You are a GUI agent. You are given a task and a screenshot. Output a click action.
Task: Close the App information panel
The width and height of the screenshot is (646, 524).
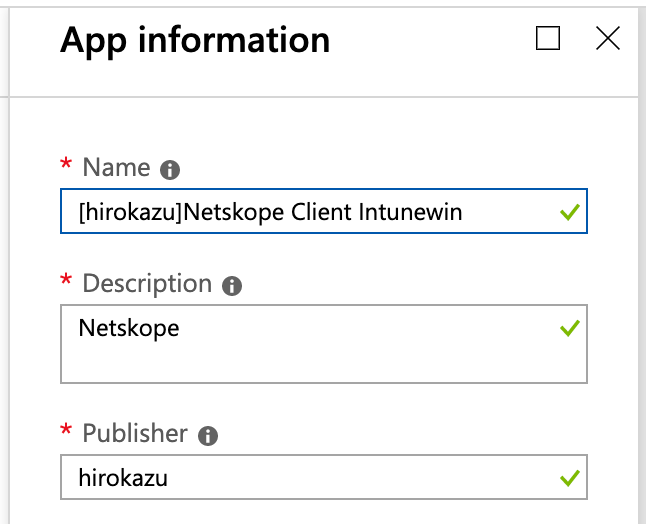(608, 38)
